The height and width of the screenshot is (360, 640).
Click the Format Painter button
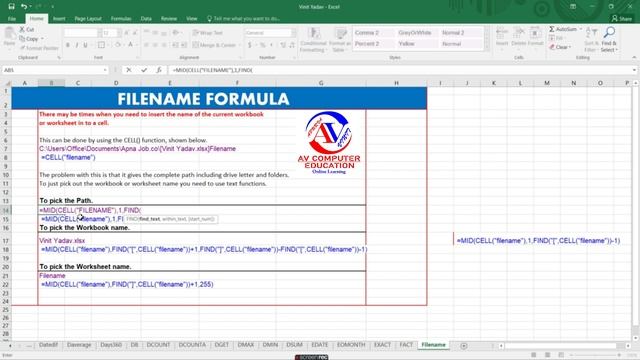pos(40,48)
